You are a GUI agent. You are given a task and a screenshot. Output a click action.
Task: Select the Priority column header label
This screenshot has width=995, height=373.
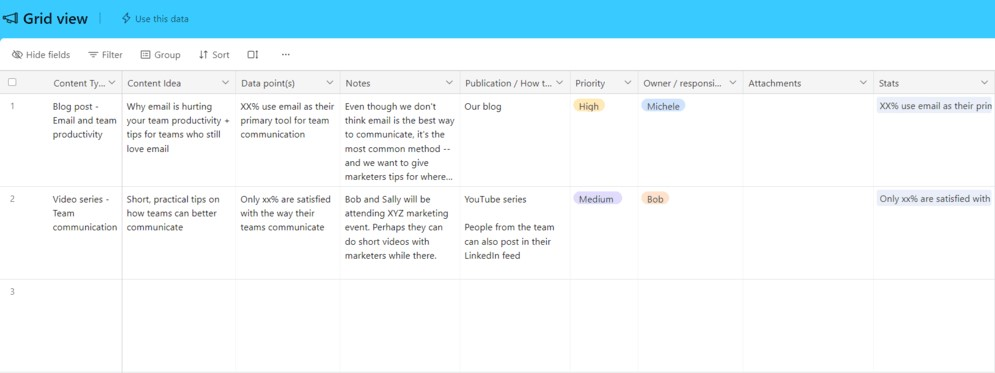590,83
